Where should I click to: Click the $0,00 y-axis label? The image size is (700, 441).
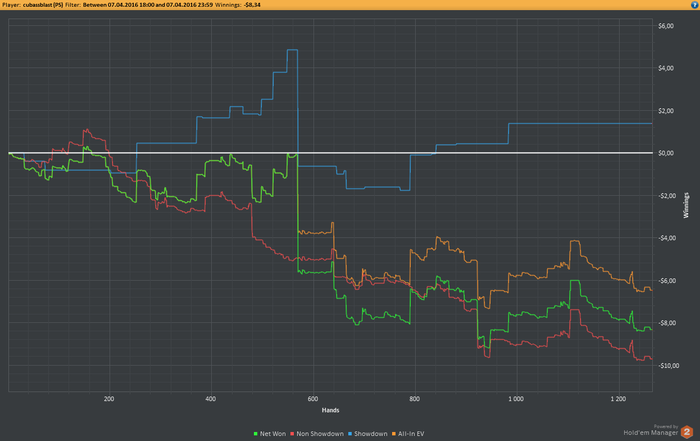[666, 153]
